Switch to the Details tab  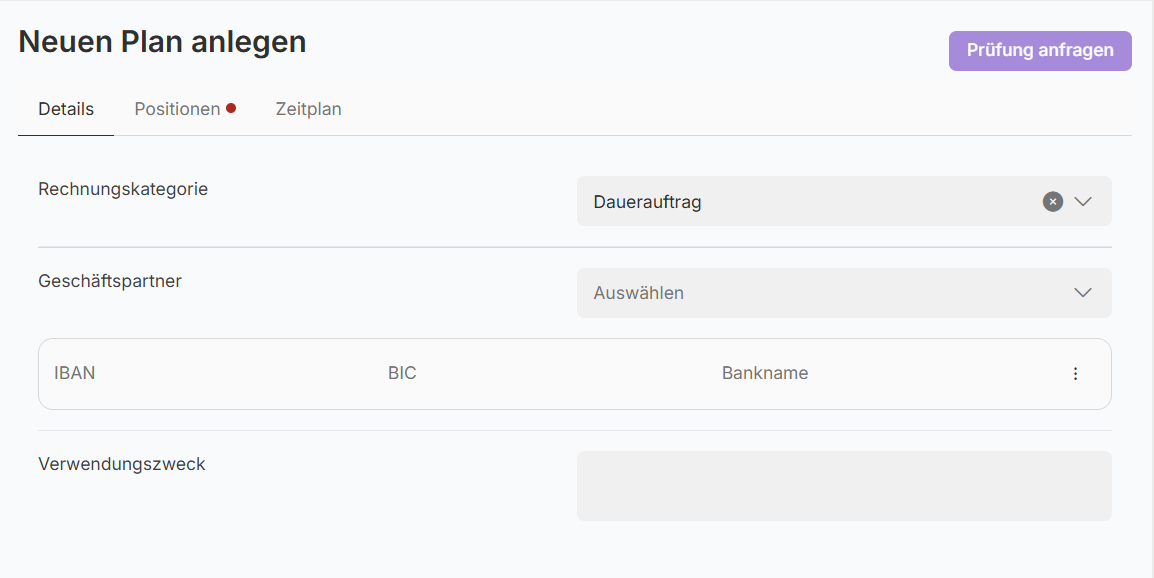[x=66, y=109]
